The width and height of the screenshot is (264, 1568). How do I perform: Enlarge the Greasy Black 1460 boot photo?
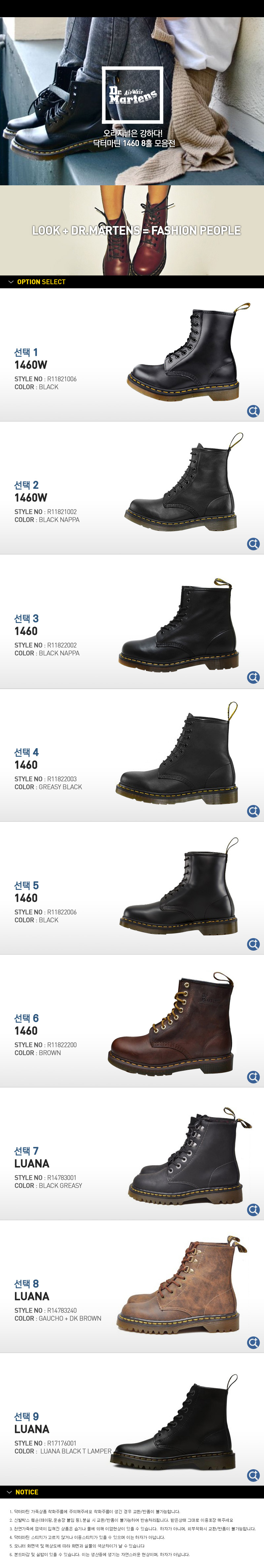[x=253, y=811]
